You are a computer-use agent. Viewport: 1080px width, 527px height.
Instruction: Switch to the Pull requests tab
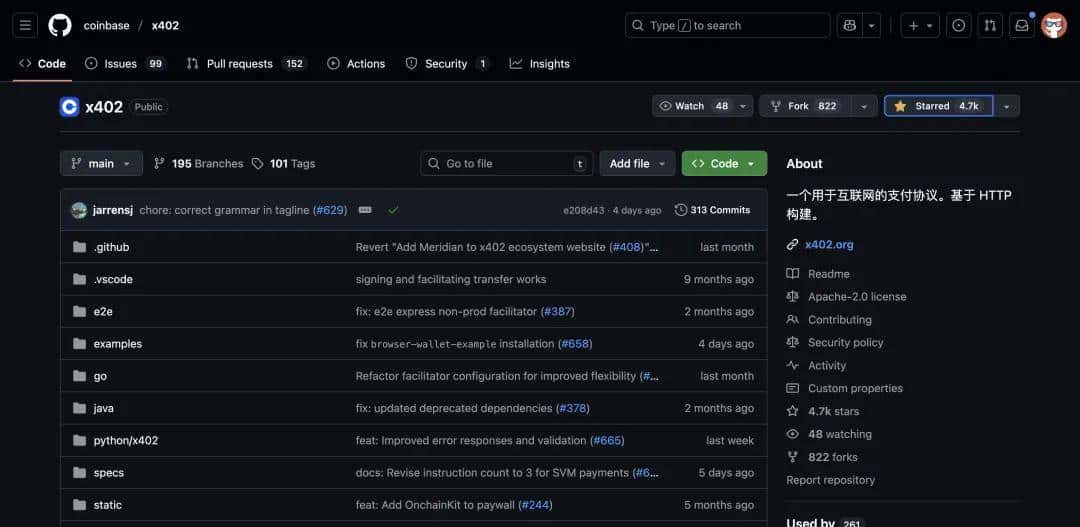point(246,63)
